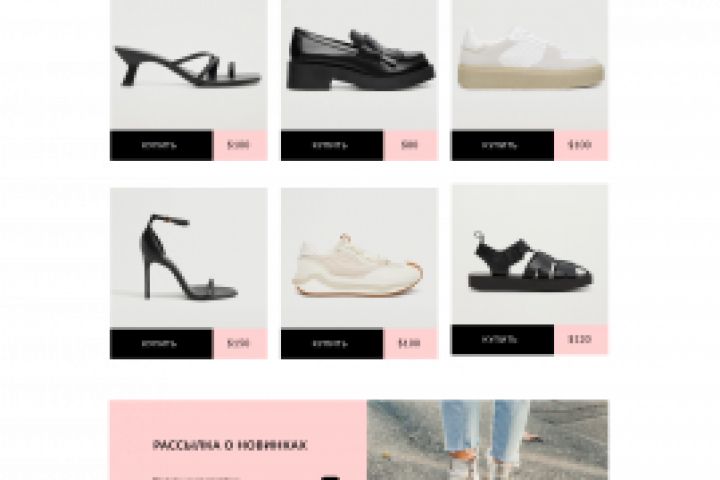This screenshot has width=720, height=480.
Task: Click the КУПИТЬ button under black fisherman sandal
Action: click(x=503, y=339)
